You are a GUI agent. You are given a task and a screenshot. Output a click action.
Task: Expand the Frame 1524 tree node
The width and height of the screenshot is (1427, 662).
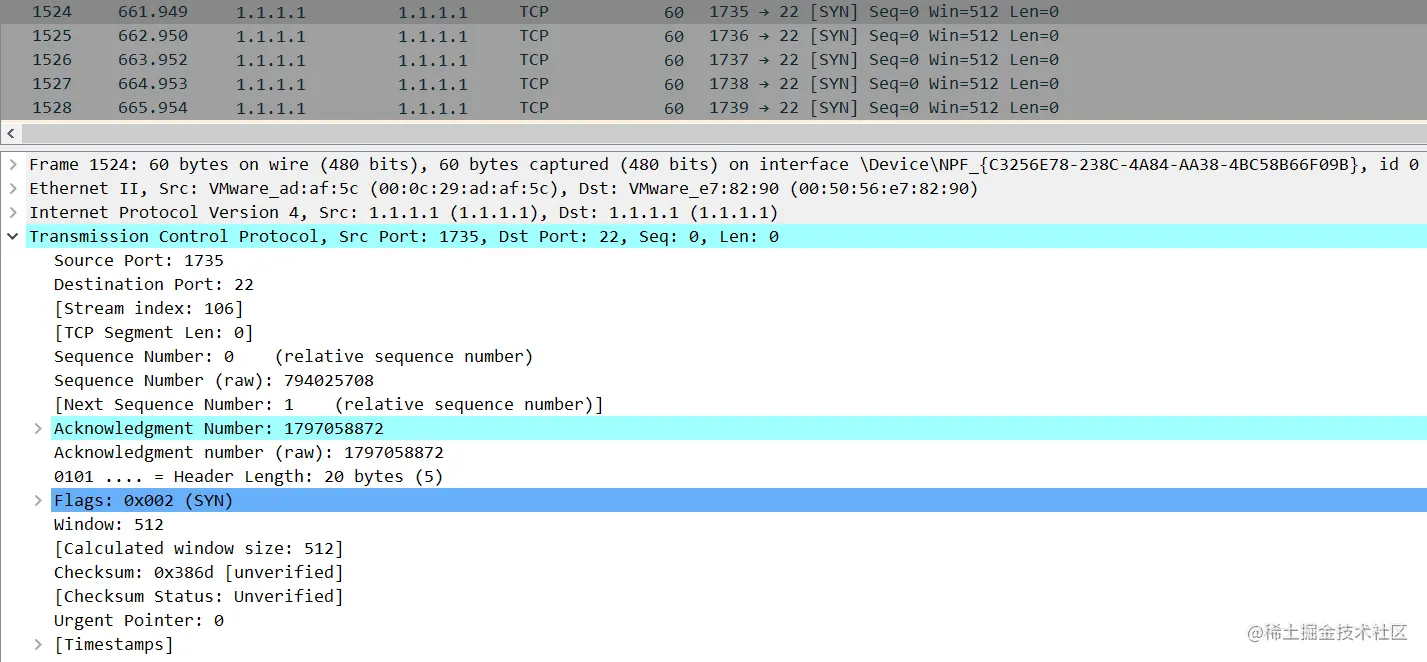[12, 165]
